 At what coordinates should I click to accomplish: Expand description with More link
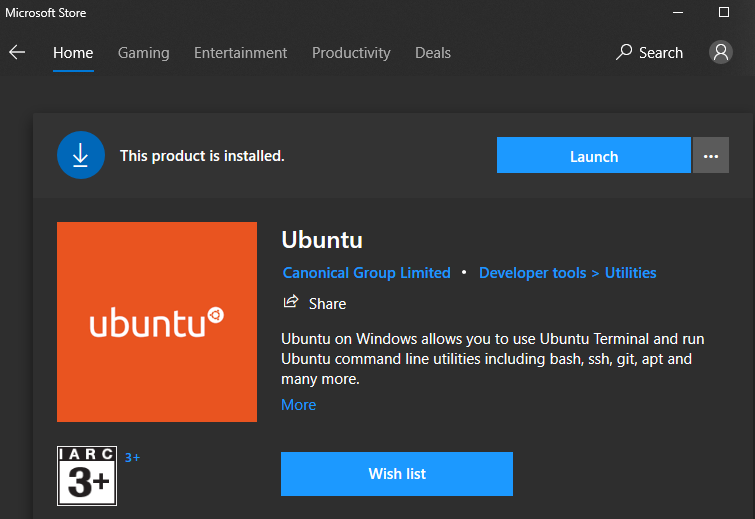pos(299,405)
